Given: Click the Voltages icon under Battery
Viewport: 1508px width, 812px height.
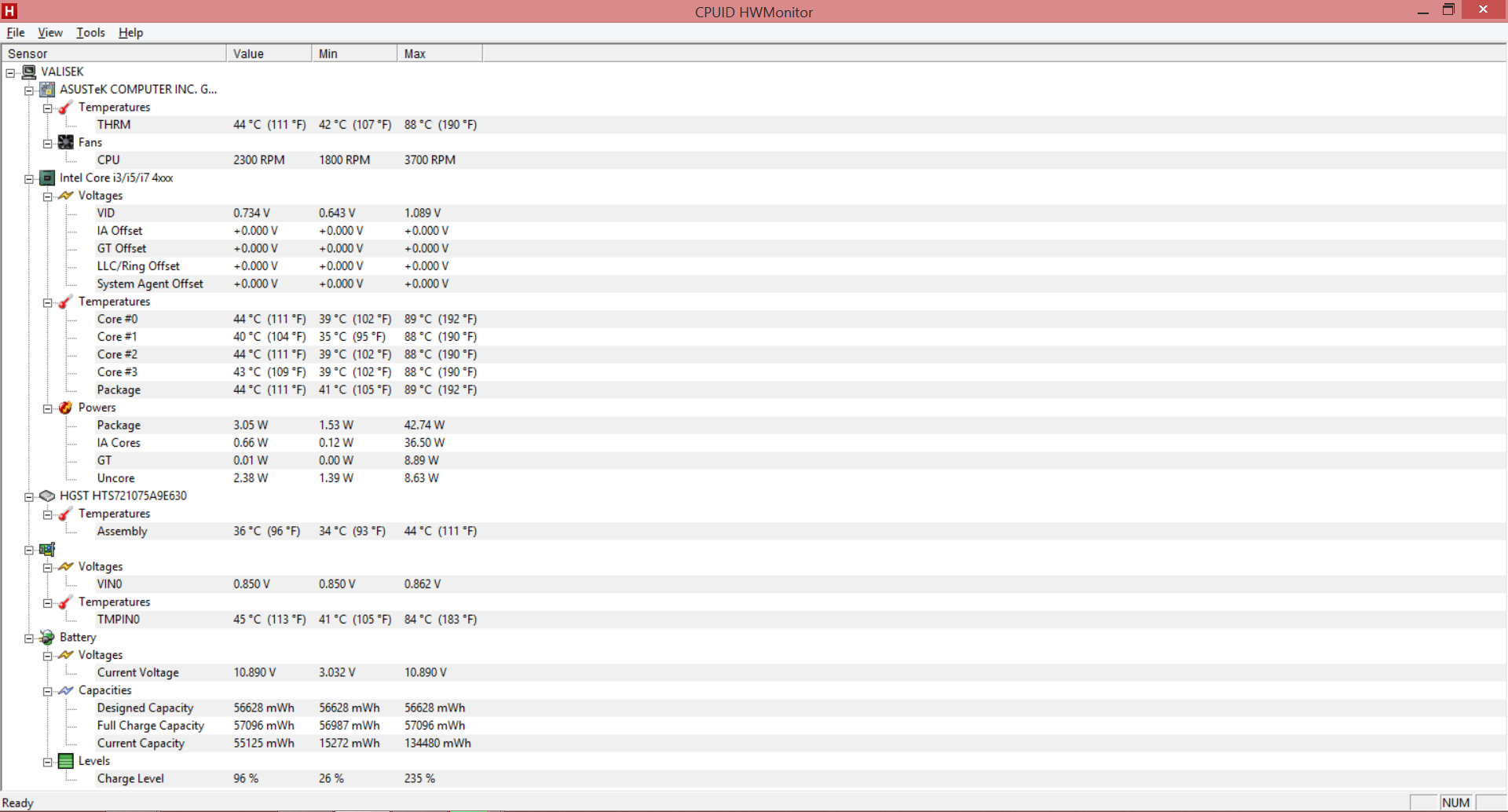Looking at the screenshot, I should 66,655.
